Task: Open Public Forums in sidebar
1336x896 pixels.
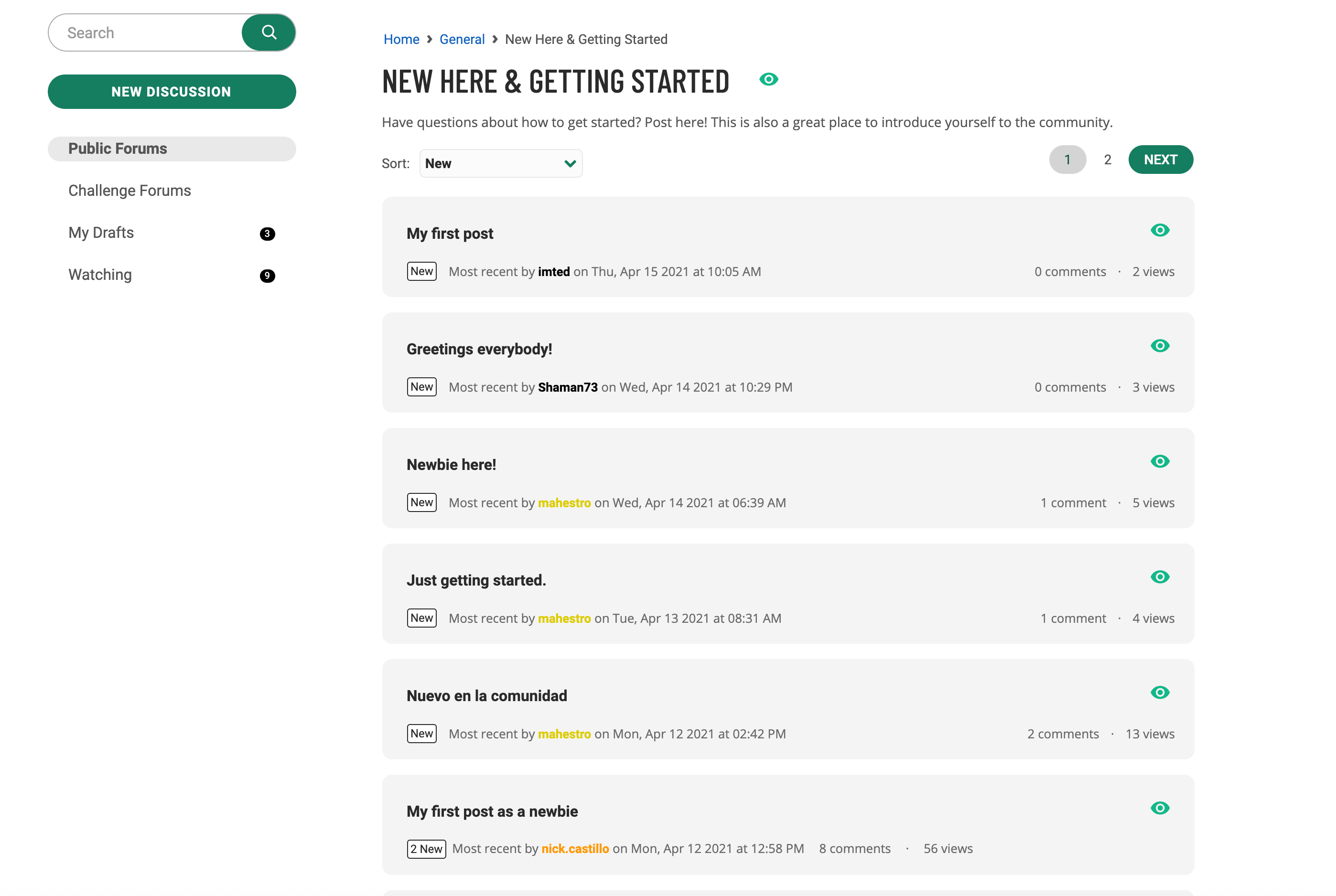Action: click(172, 149)
